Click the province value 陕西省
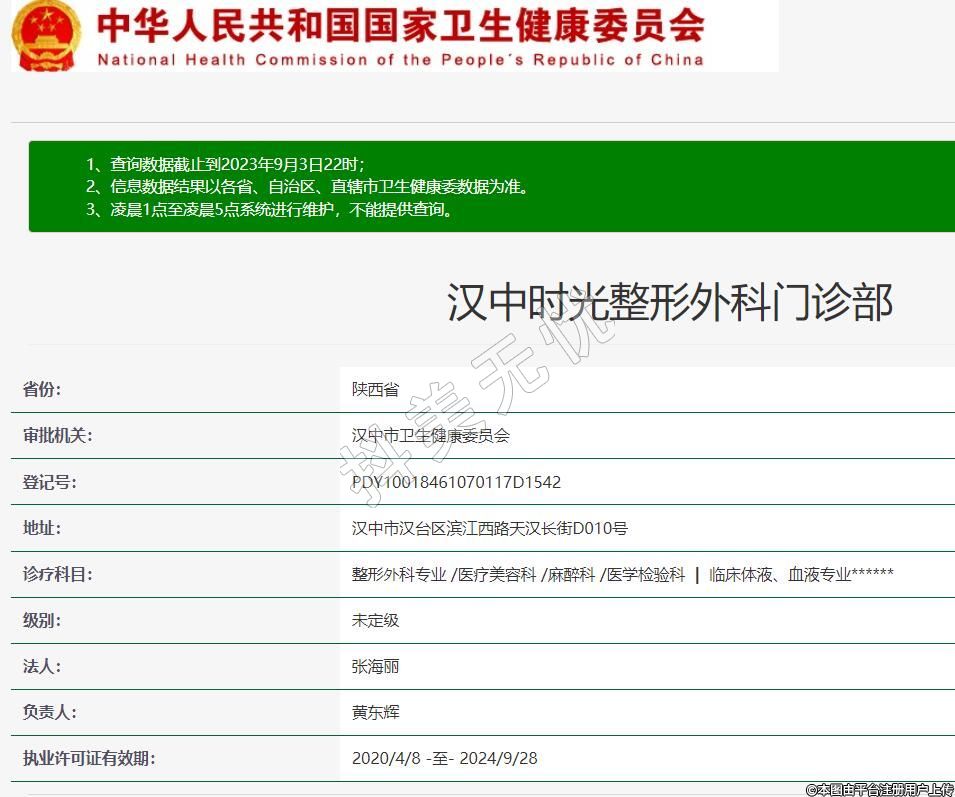The image size is (955, 797). pos(375,390)
